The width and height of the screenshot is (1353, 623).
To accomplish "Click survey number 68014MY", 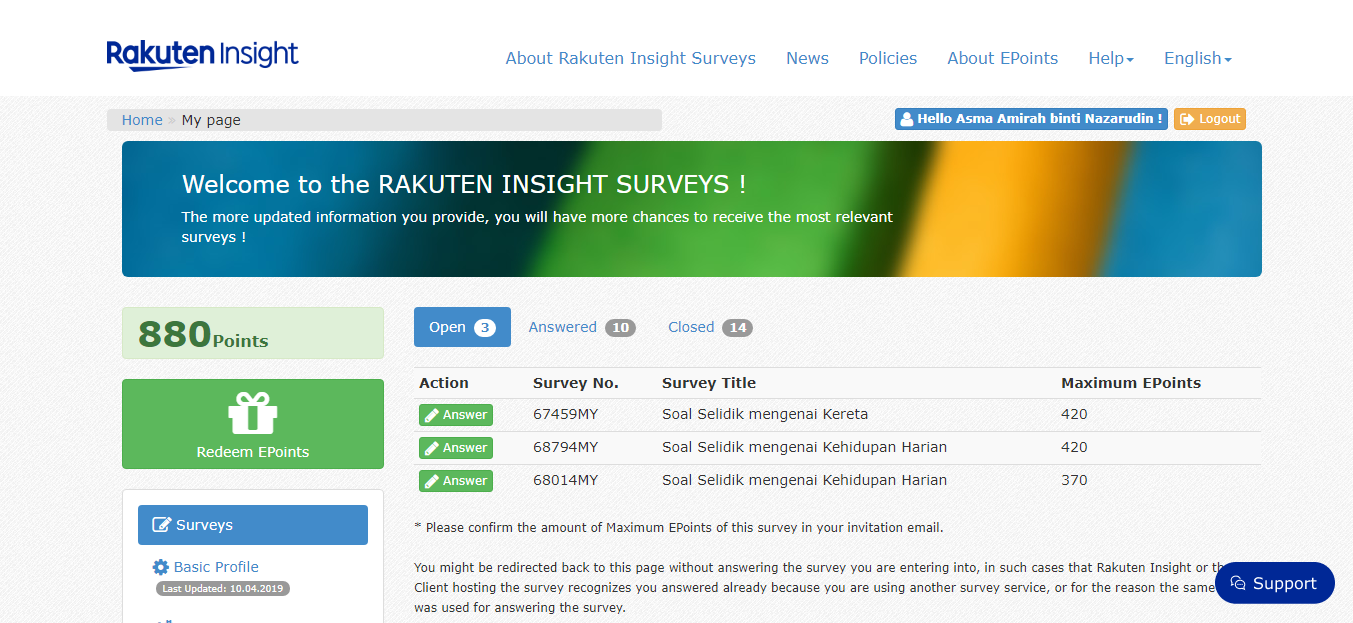I will (566, 480).
